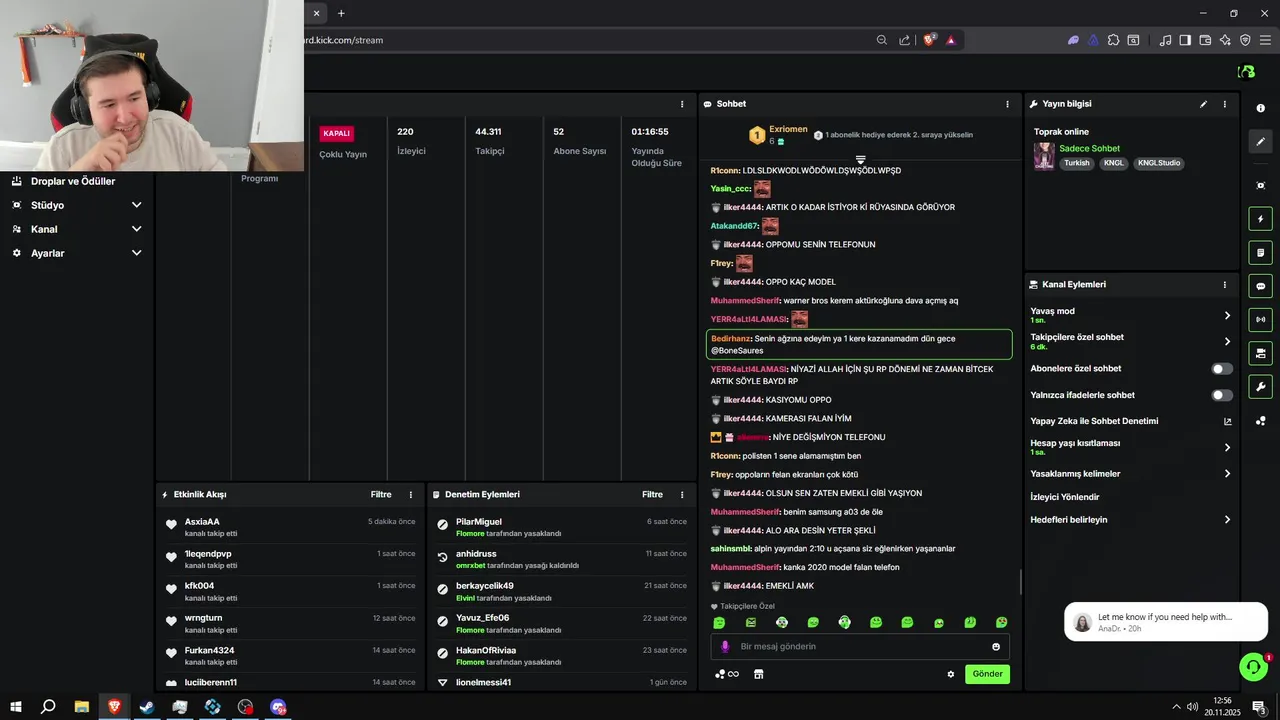Click the KAPALI multi-stream badge
1280x720 pixels.
[336, 133]
